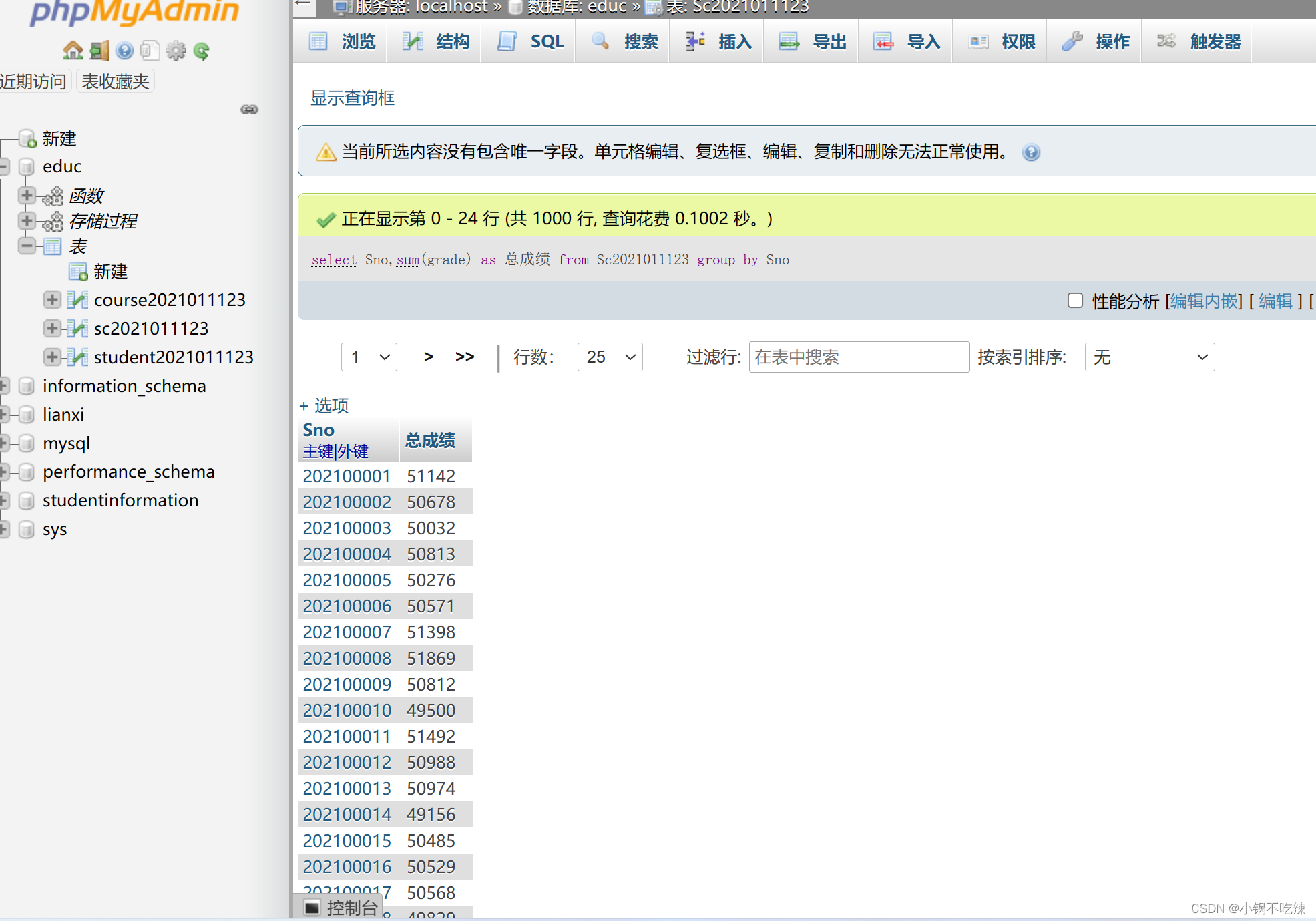Open phpMyAdmin settings gear in sidebar
Screen dimensions: 1316x921
176,50
